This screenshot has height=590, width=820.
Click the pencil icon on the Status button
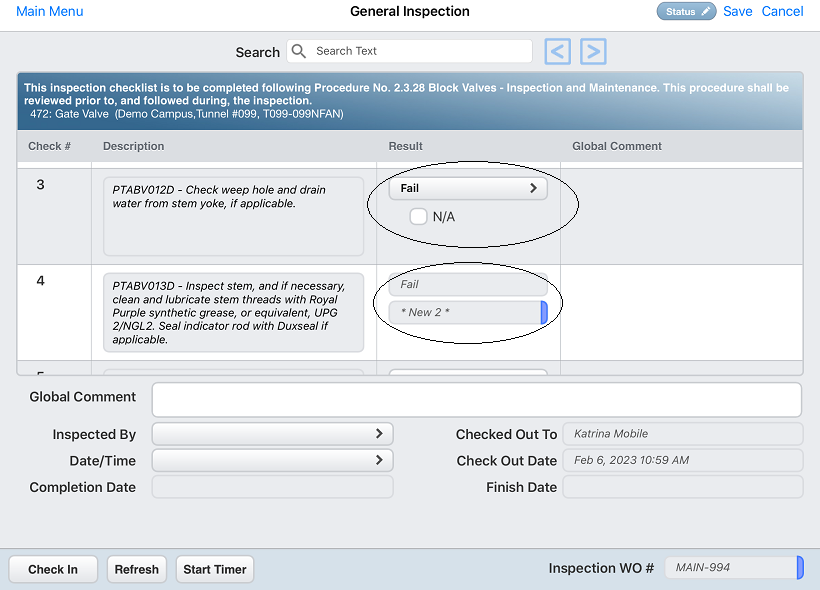pyautogui.click(x=703, y=11)
